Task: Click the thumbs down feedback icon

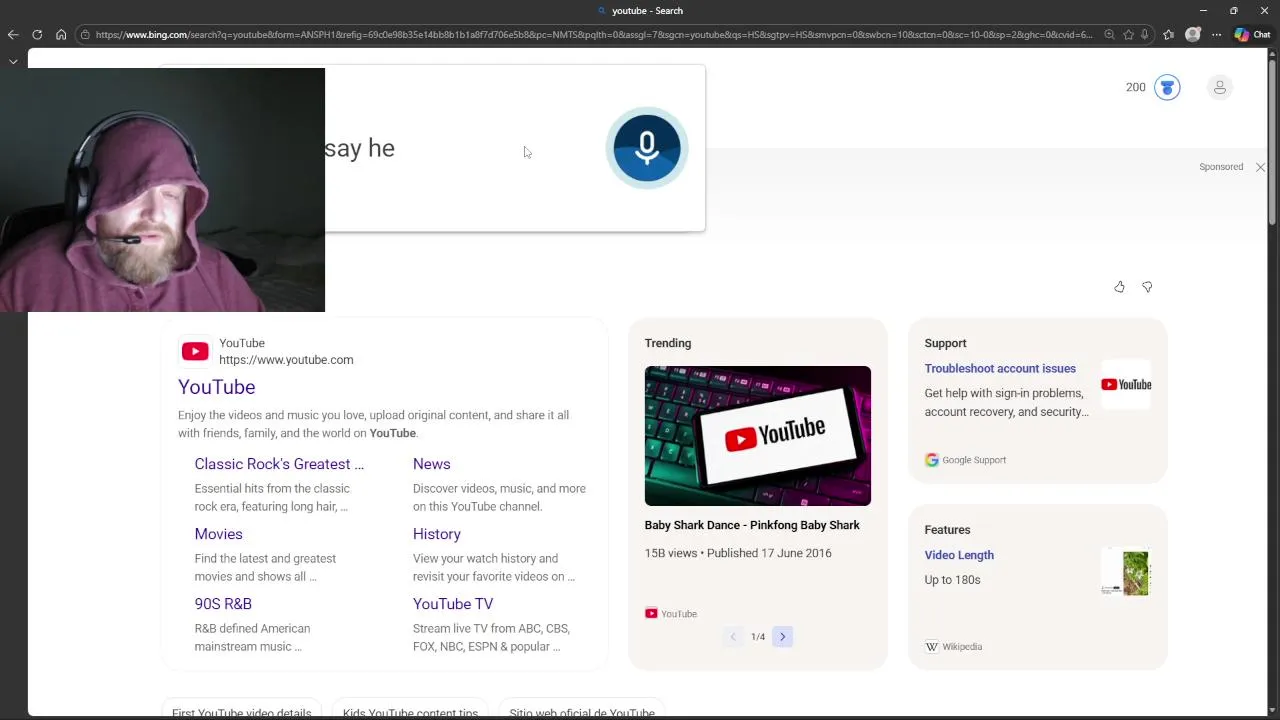Action: (x=1147, y=287)
